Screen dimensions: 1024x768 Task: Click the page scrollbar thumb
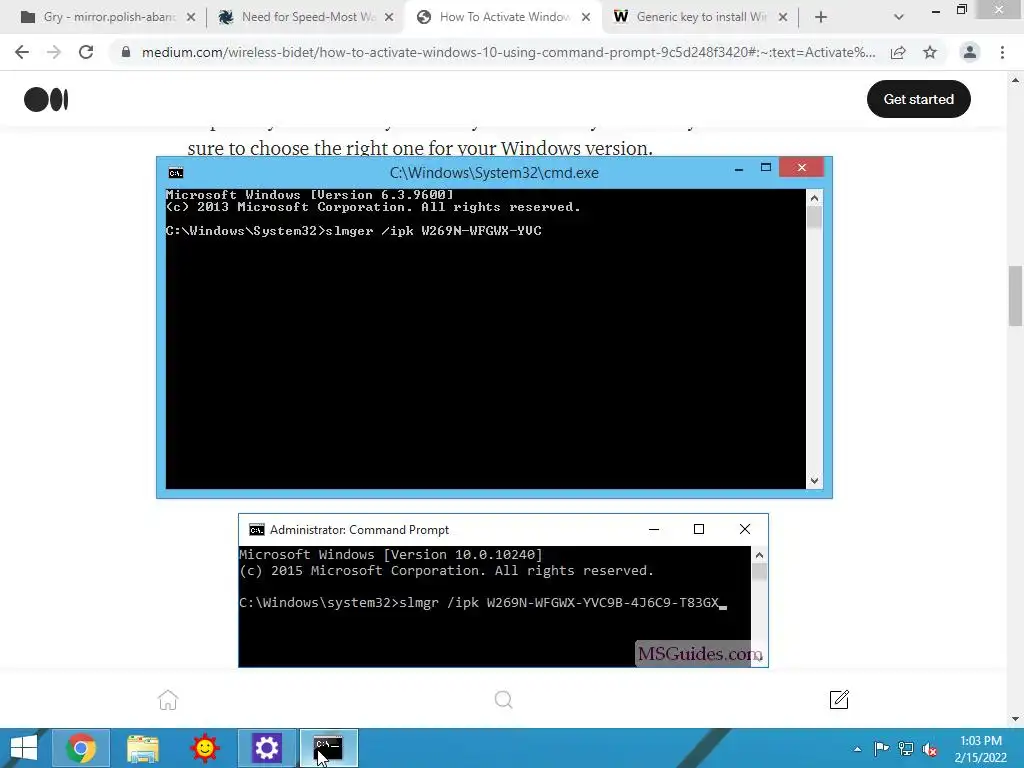pyautogui.click(x=1015, y=295)
